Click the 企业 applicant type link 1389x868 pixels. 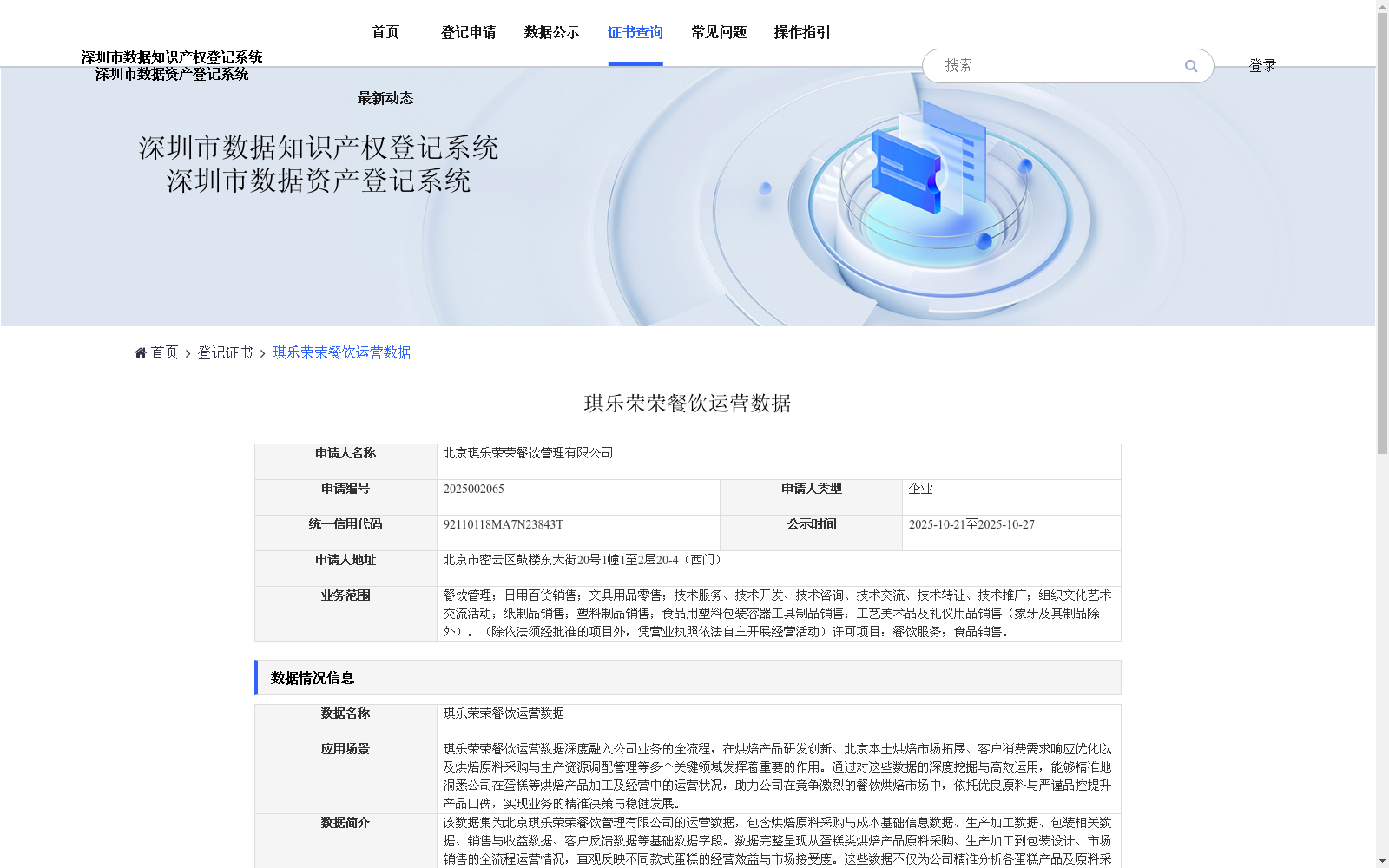(x=920, y=489)
